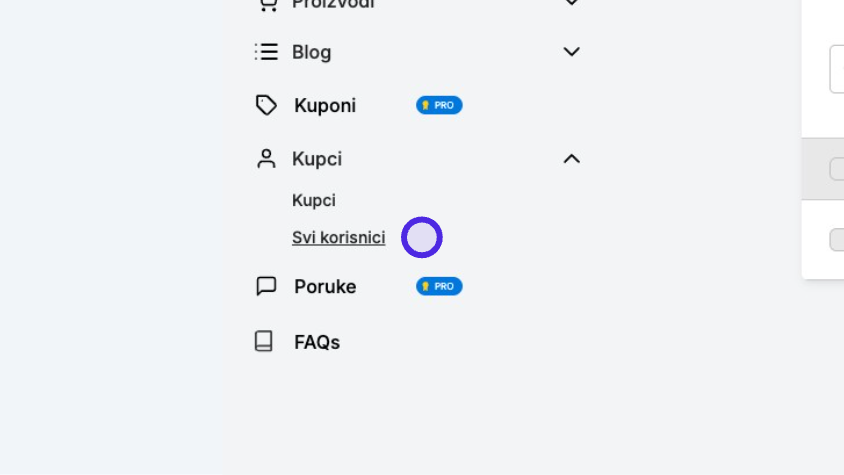
Task: Open the Svi korisnici link
Action: click(339, 238)
